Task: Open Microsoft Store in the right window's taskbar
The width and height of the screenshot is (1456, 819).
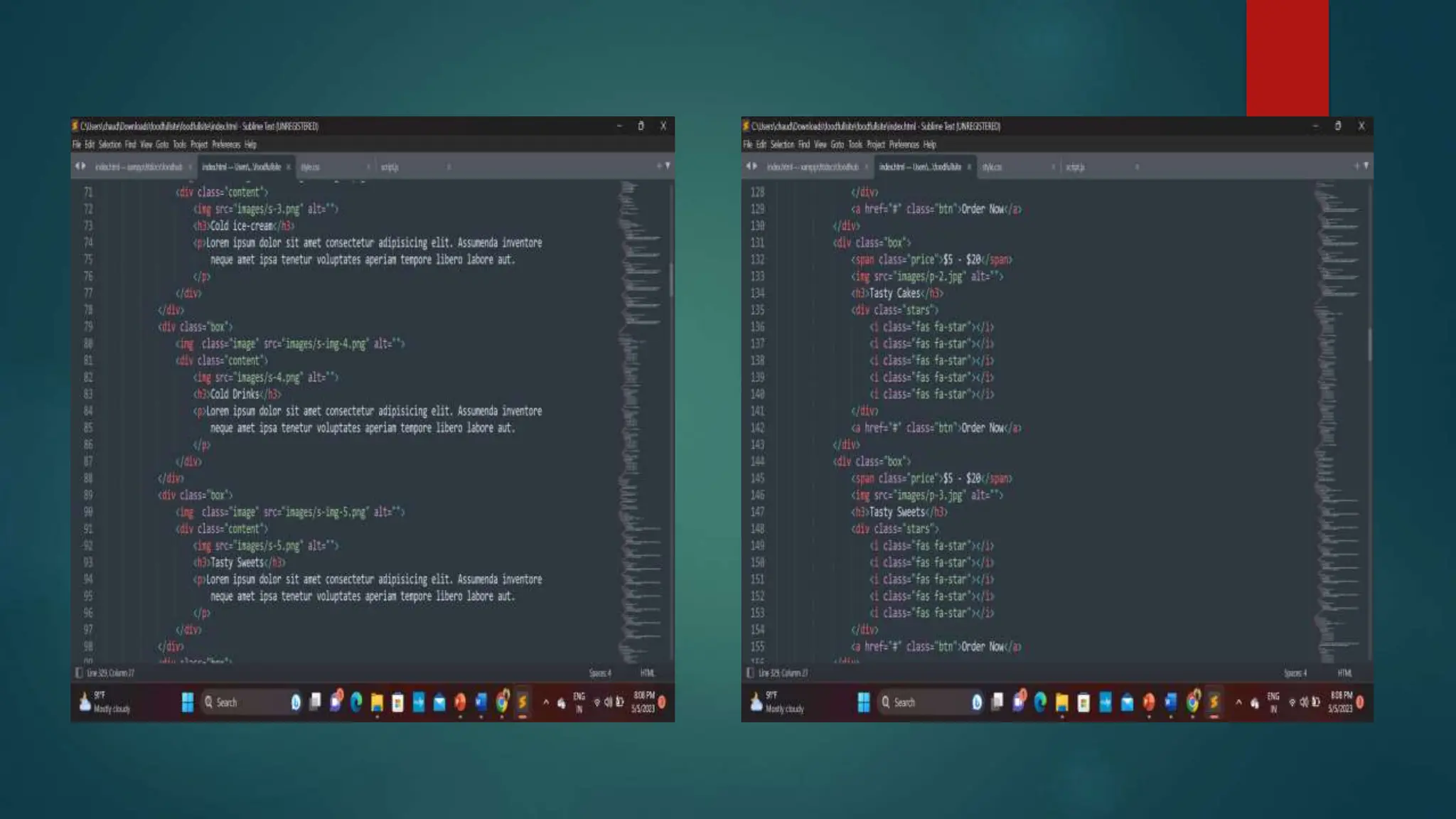Action: coord(1083,702)
